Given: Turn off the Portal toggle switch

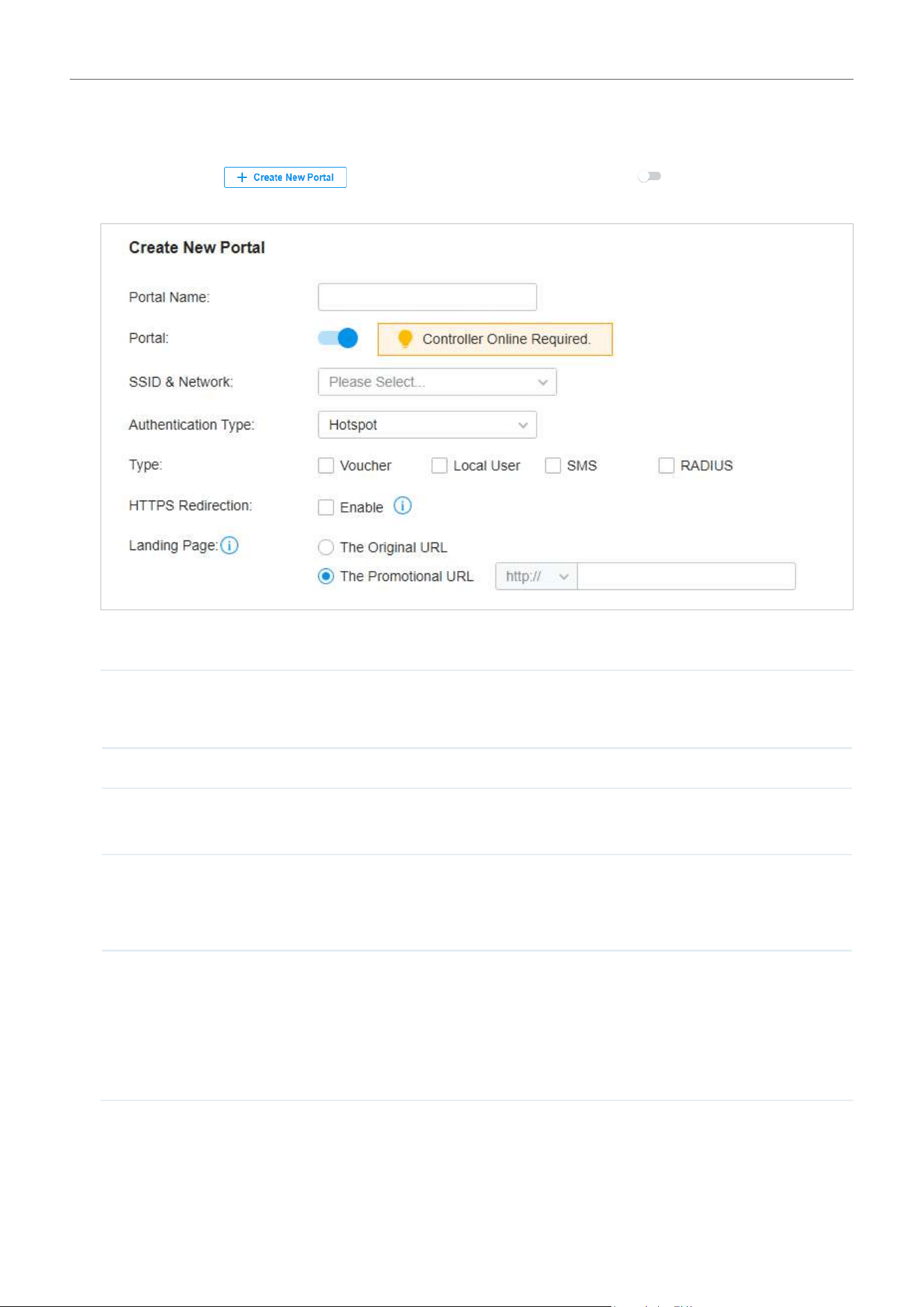Looking at the screenshot, I should point(338,339).
